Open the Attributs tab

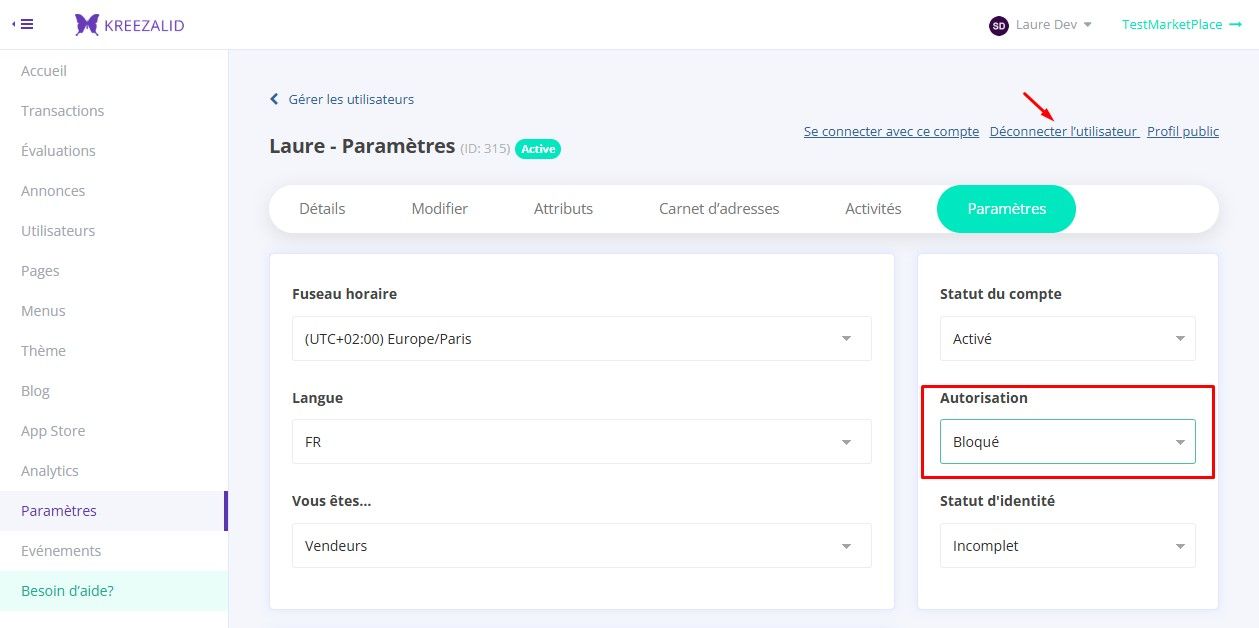click(x=563, y=209)
